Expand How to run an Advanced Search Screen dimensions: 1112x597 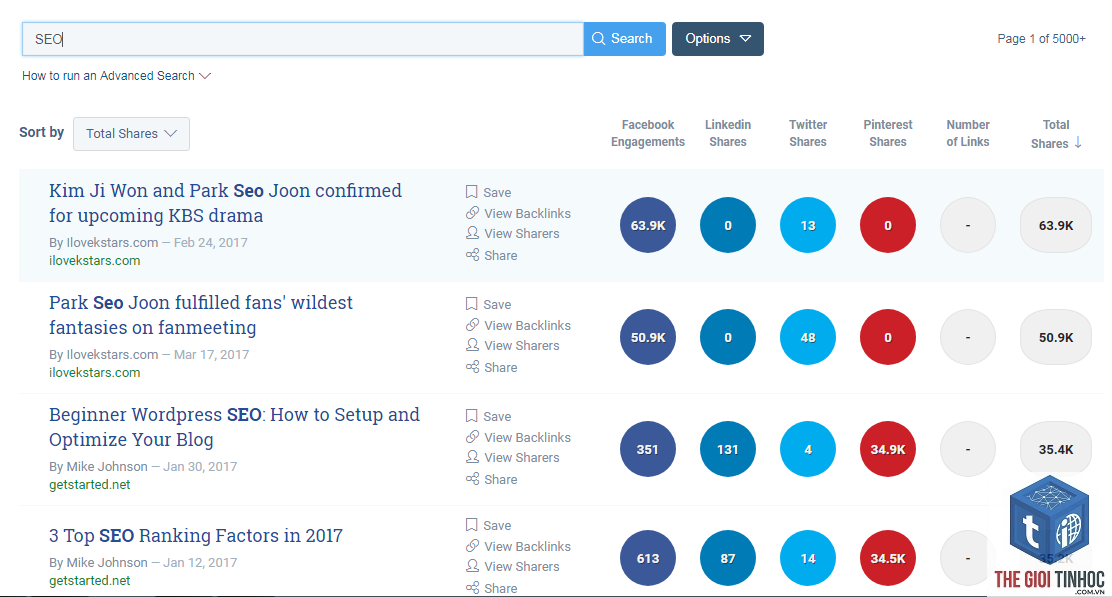point(116,76)
